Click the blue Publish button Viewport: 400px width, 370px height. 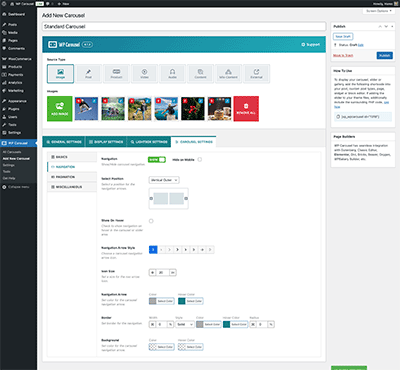pos(385,55)
